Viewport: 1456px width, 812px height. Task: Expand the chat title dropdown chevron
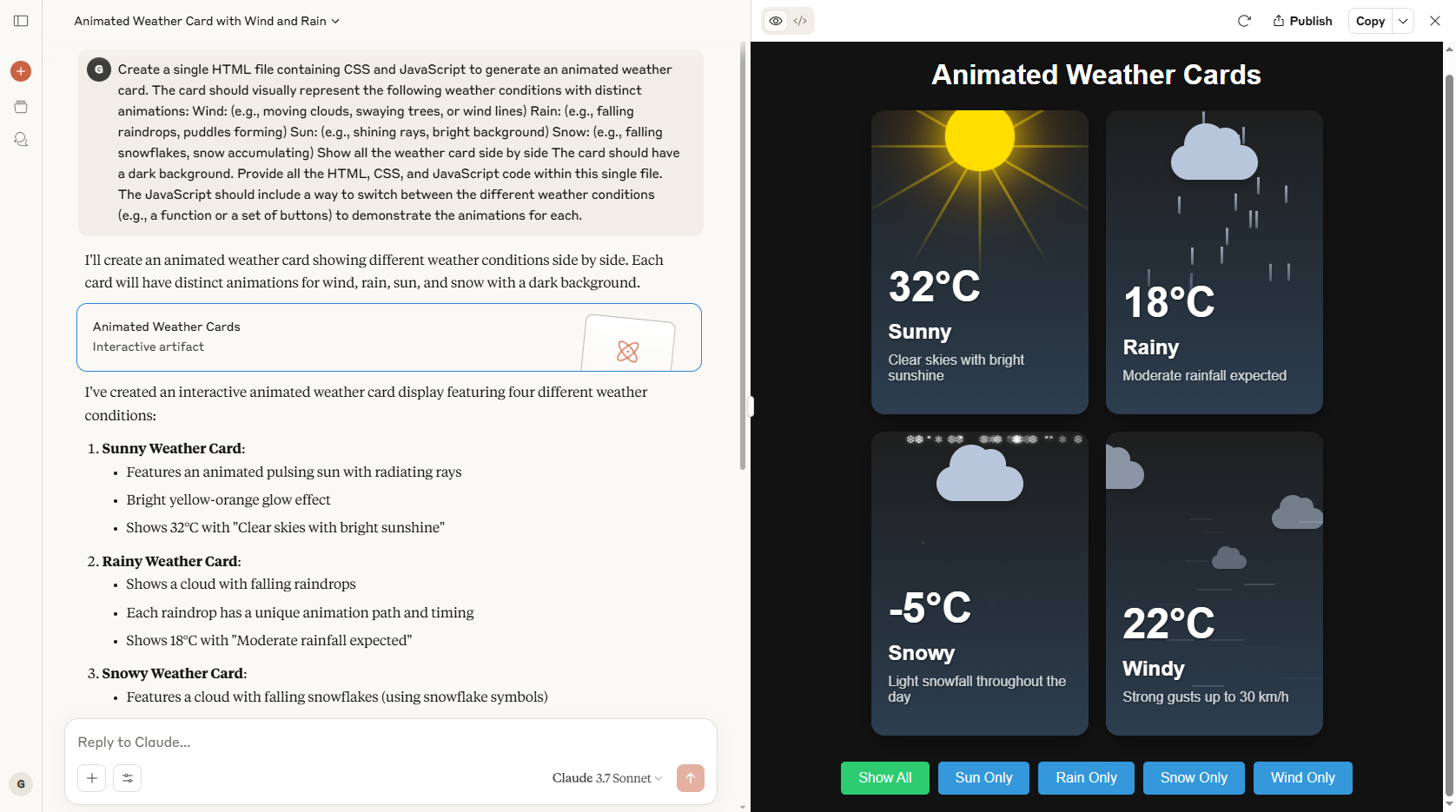(336, 21)
